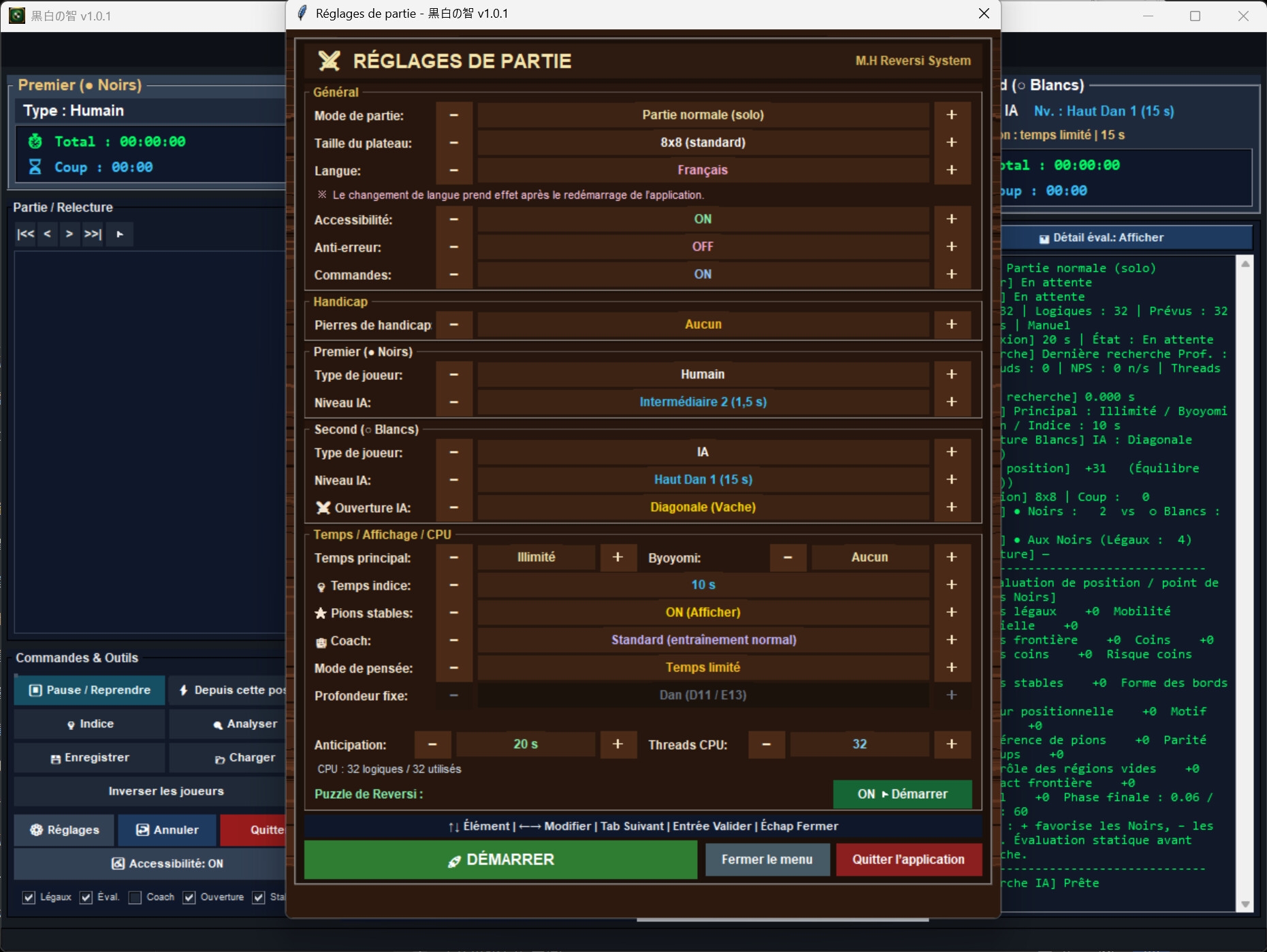Click the green DÉMARRER button
1267x952 pixels.
pyautogui.click(x=500, y=859)
